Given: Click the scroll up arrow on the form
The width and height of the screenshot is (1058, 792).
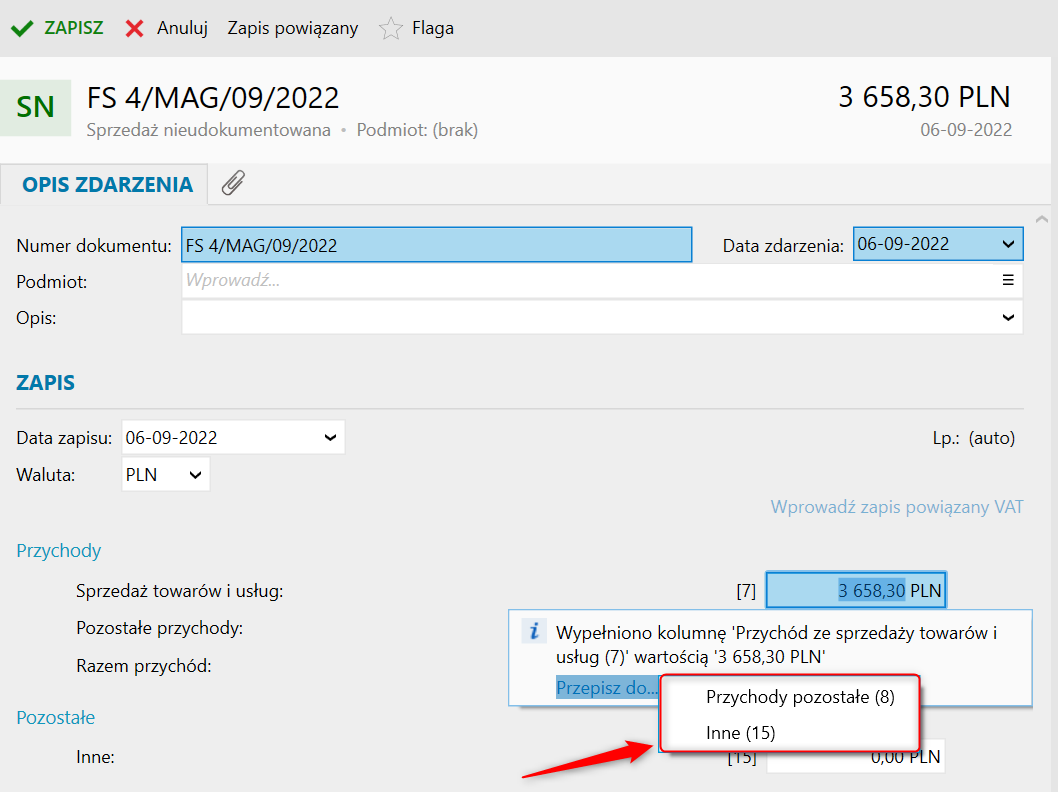Looking at the screenshot, I should (1042, 219).
